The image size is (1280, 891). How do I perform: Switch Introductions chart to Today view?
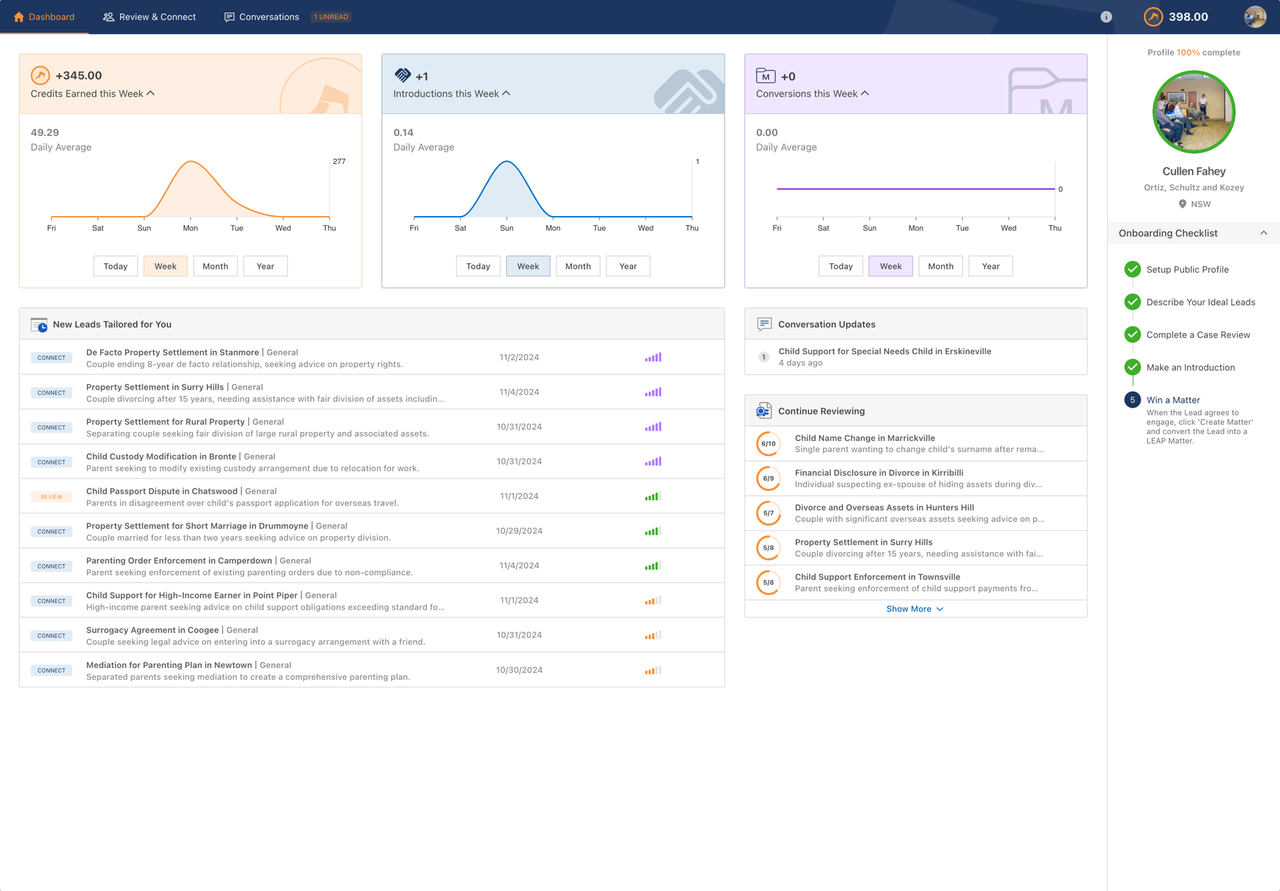478,265
